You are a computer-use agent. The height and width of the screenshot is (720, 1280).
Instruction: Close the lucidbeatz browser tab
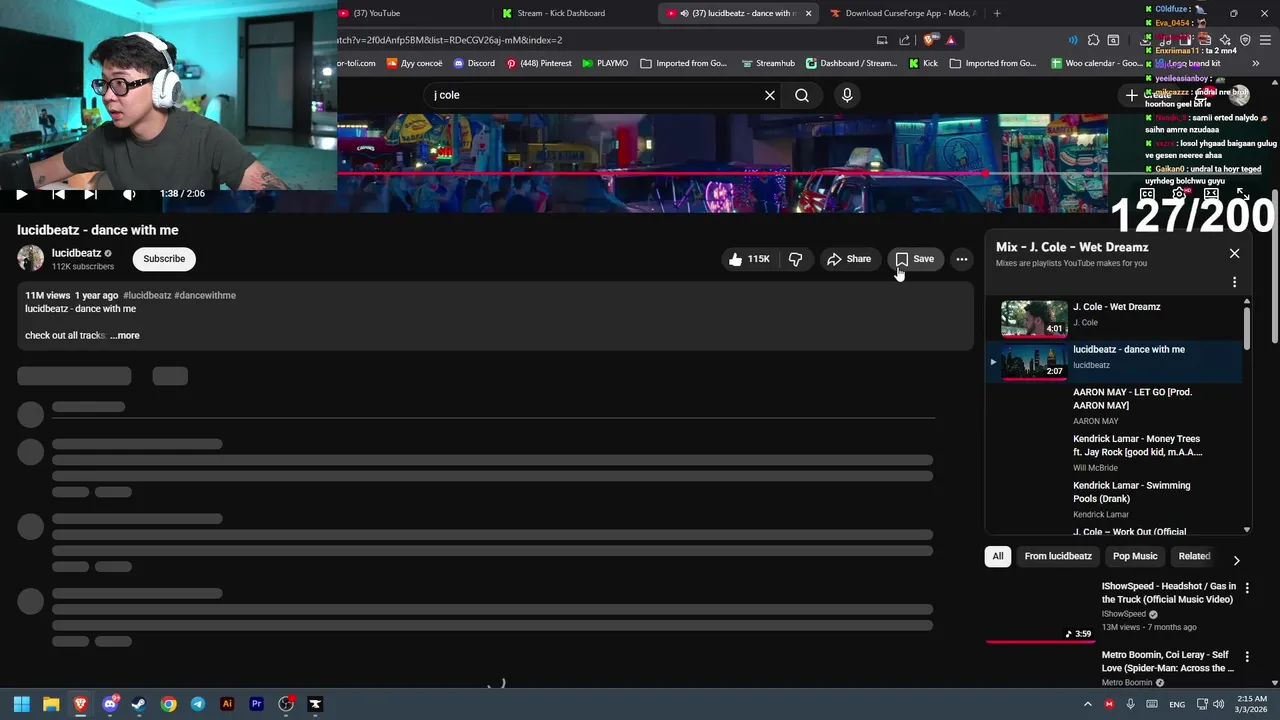(x=808, y=13)
